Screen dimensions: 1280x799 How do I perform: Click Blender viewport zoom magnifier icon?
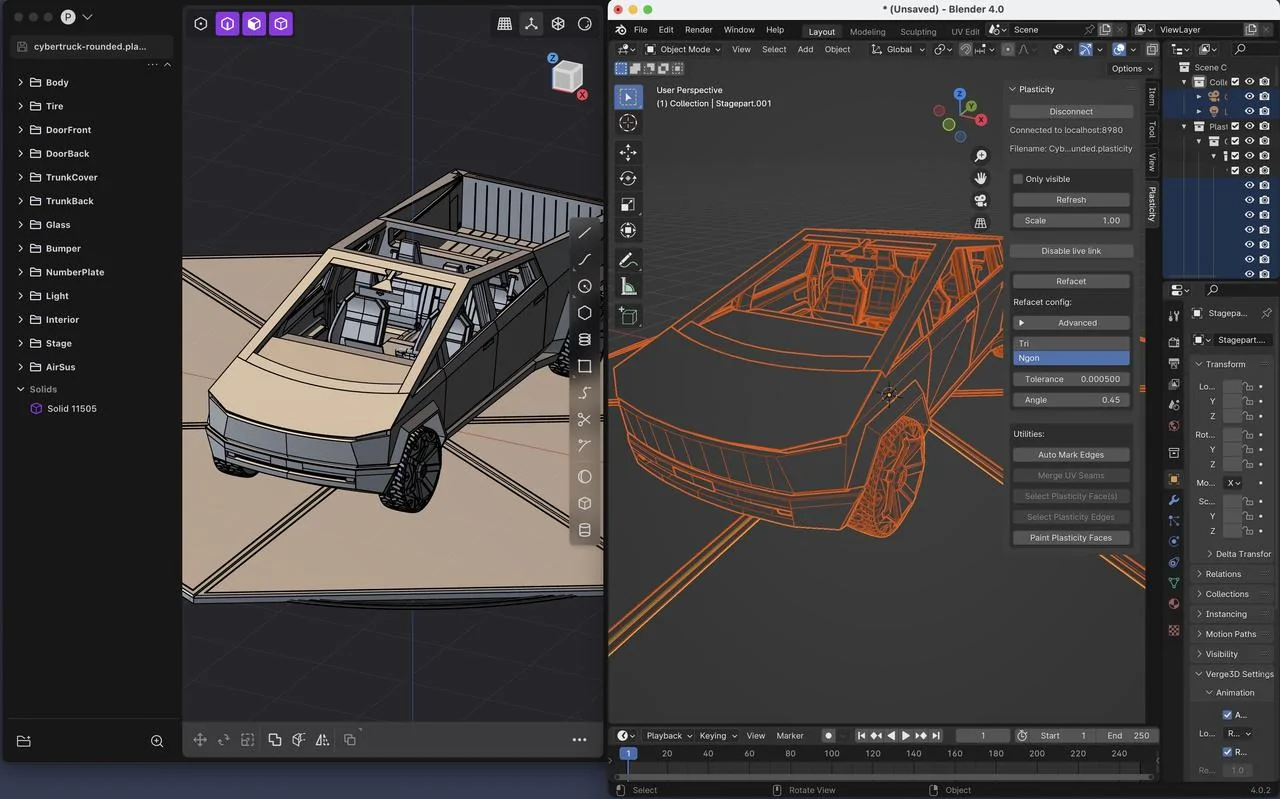point(981,156)
